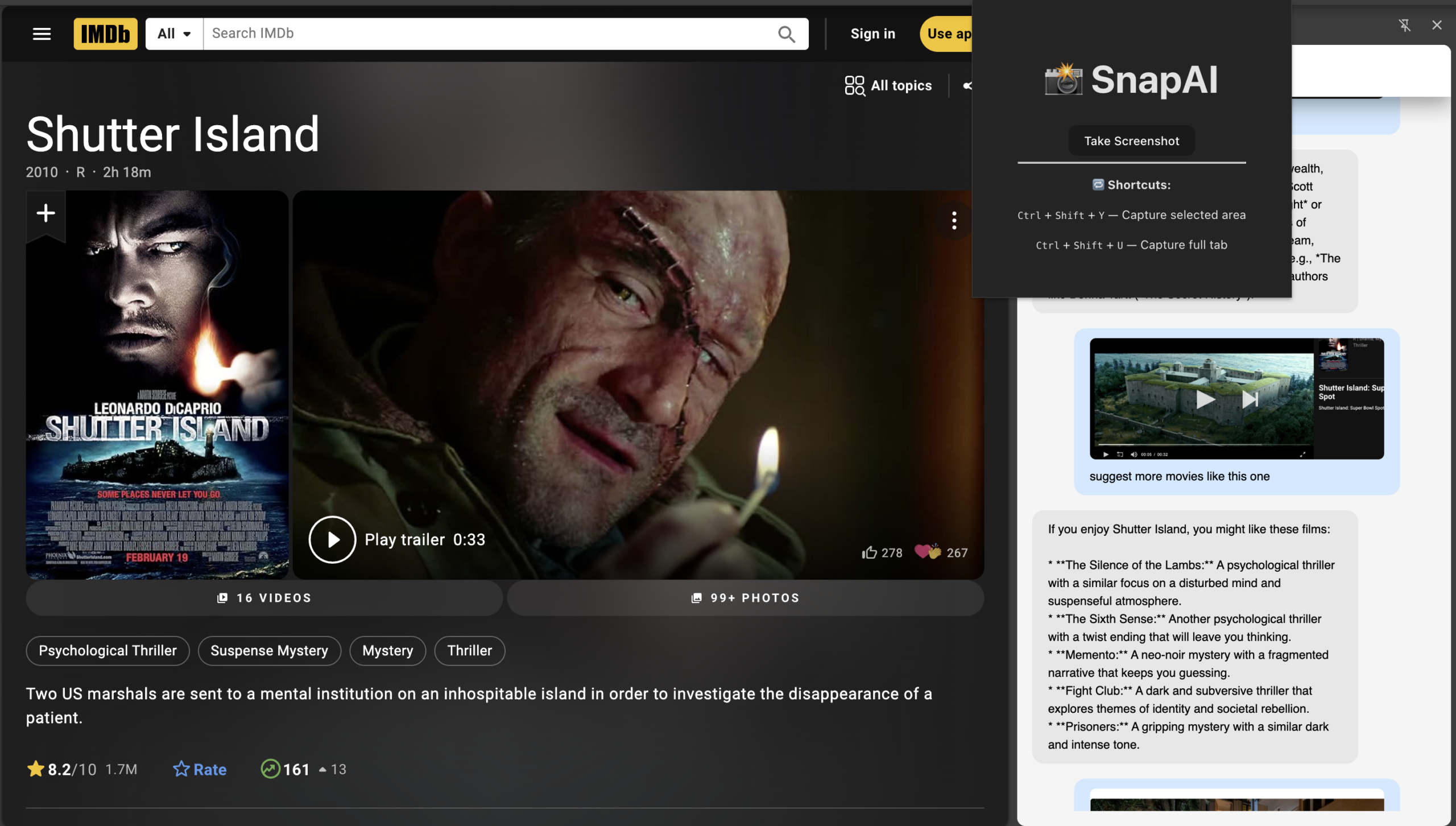
Task: Select the Mystery genre chip
Action: [388, 651]
